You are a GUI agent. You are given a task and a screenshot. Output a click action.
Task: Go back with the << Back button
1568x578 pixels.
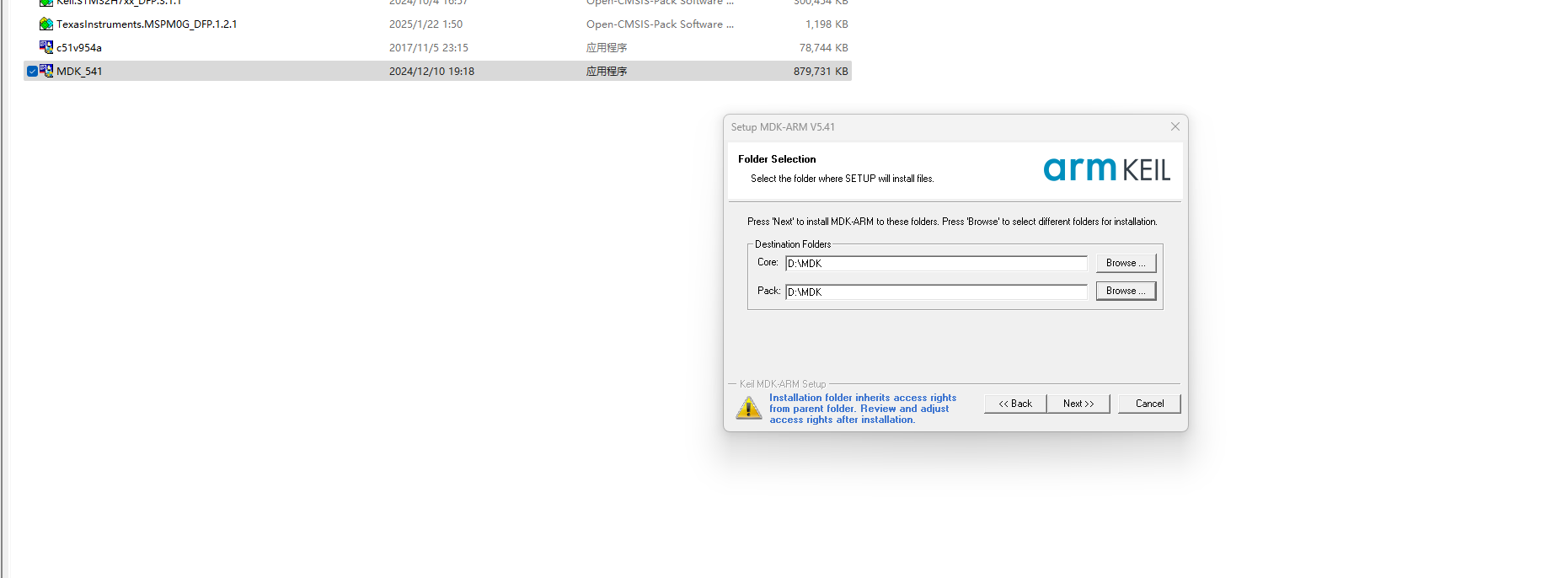(x=1015, y=404)
